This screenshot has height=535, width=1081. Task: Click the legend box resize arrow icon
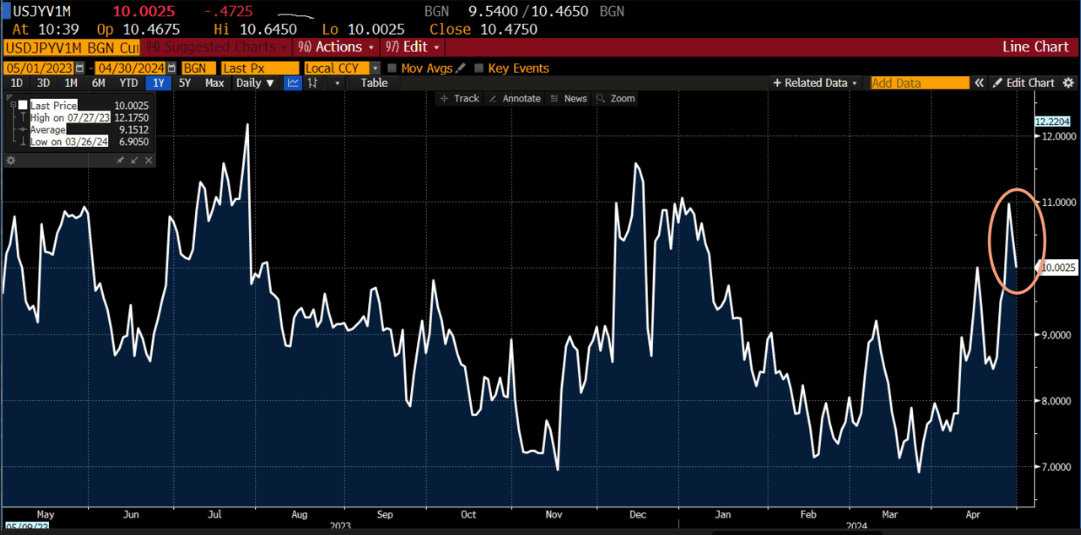(134, 160)
